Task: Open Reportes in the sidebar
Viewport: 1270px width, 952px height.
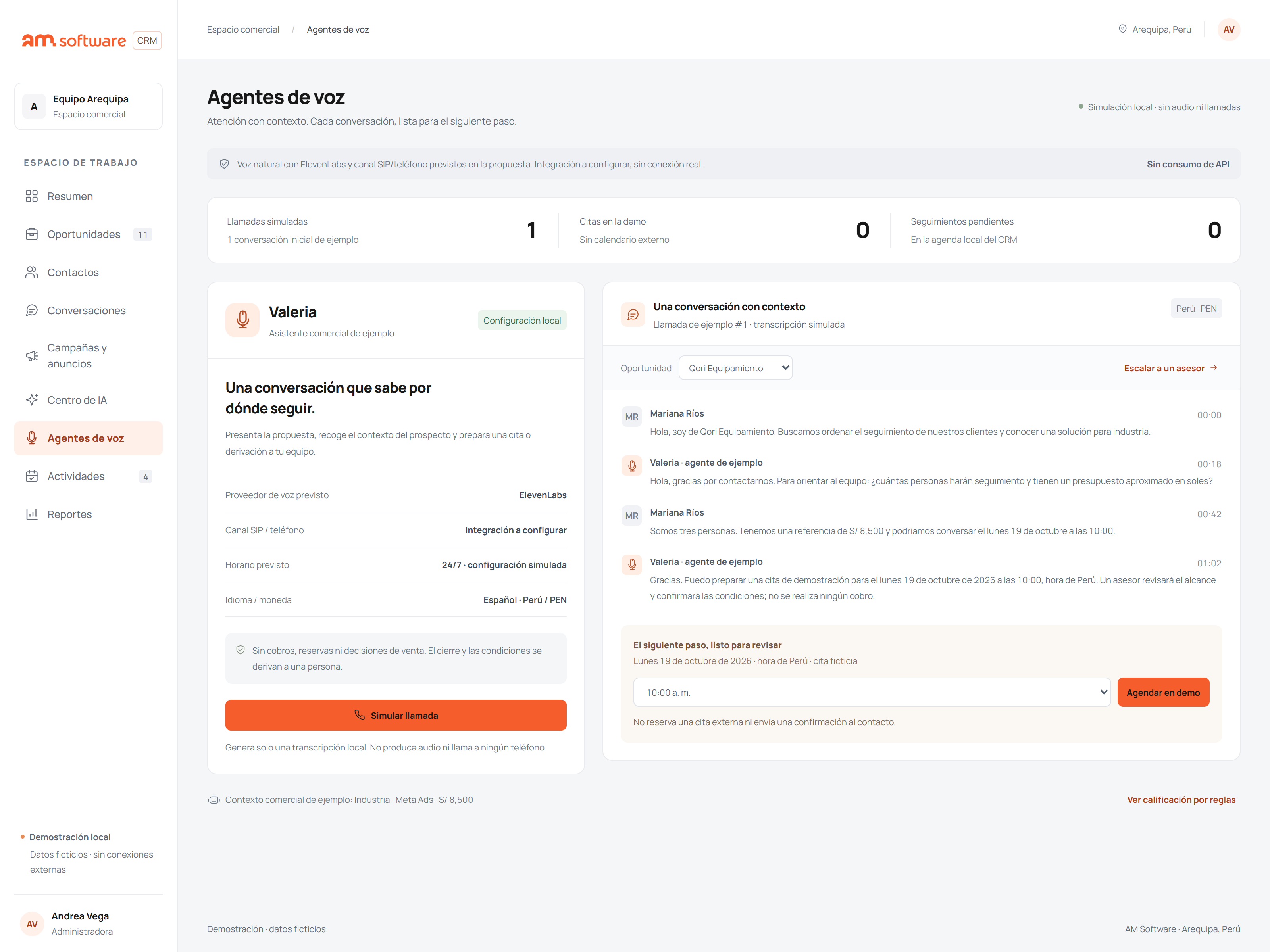Action: (89, 514)
